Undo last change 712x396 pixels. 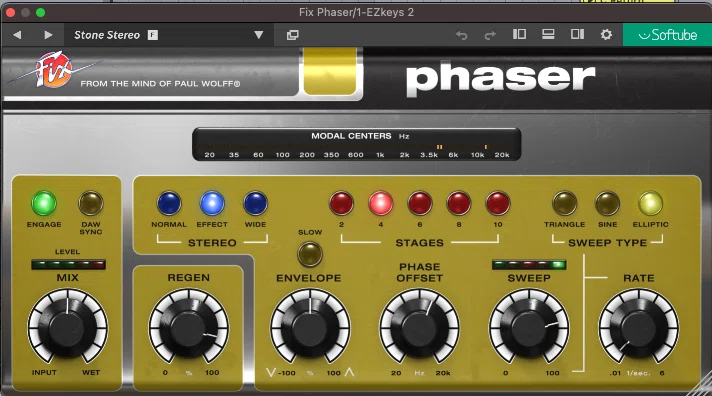[x=461, y=35]
